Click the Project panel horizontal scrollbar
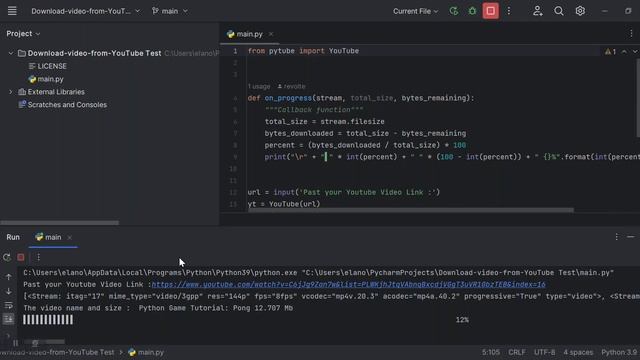Viewport: 640px width, 360px height. tap(60, 223)
